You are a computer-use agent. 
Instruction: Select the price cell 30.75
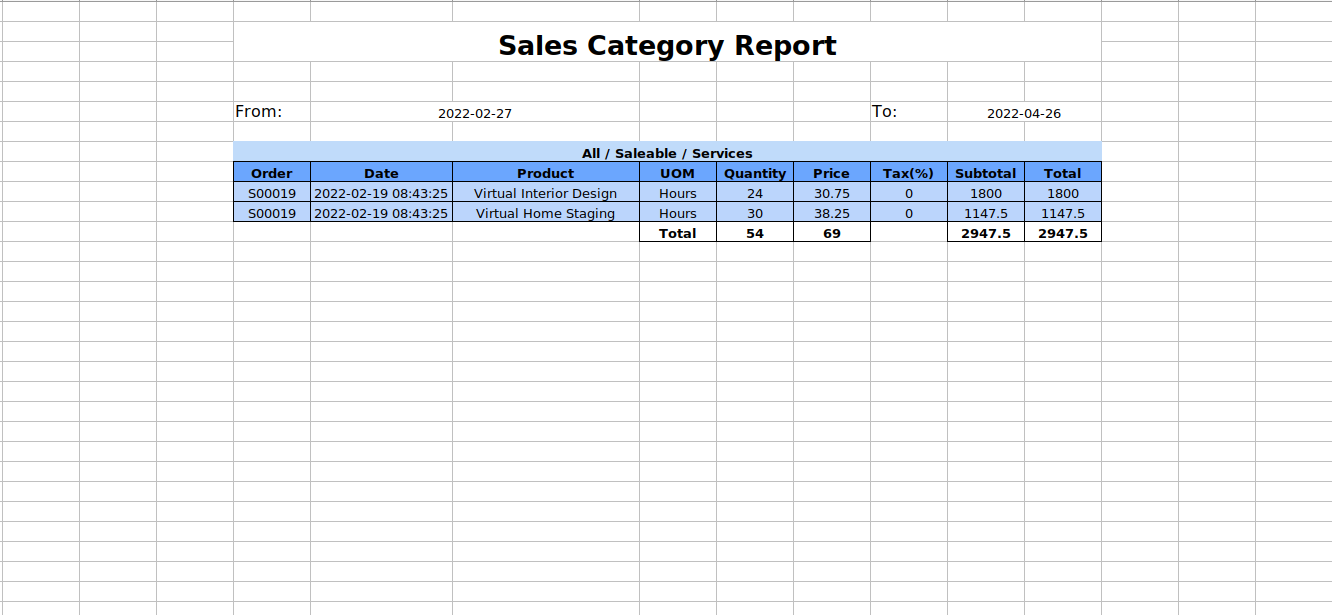(x=831, y=193)
